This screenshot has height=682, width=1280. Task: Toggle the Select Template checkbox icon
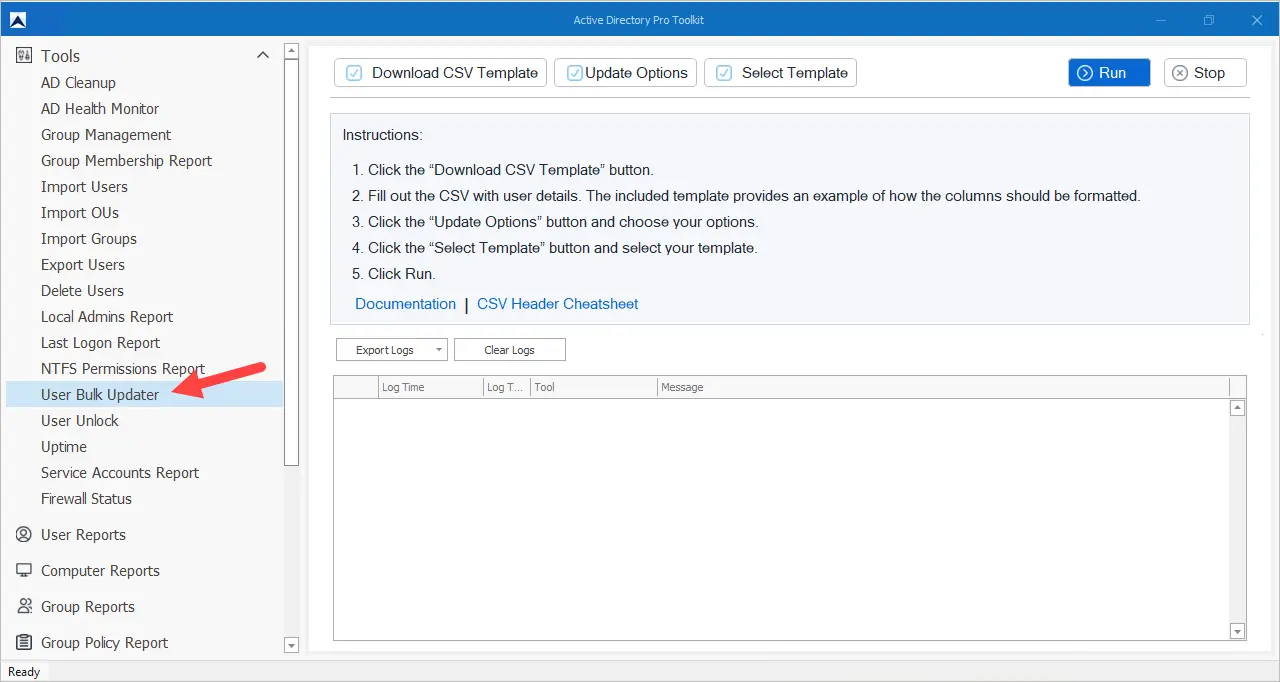[724, 73]
